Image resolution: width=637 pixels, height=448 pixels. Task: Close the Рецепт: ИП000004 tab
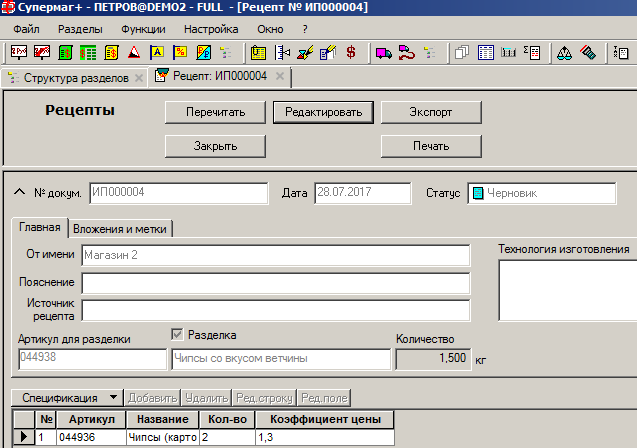(x=280, y=76)
